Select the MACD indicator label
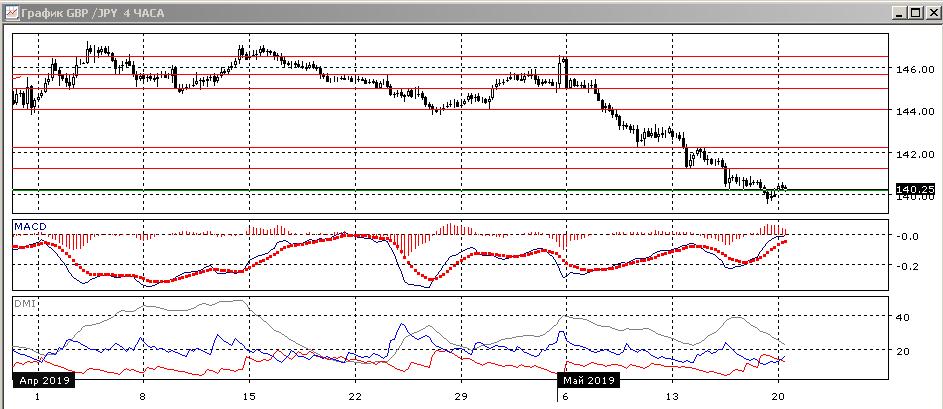The height and width of the screenshot is (409, 943). pyautogui.click(x=30, y=226)
